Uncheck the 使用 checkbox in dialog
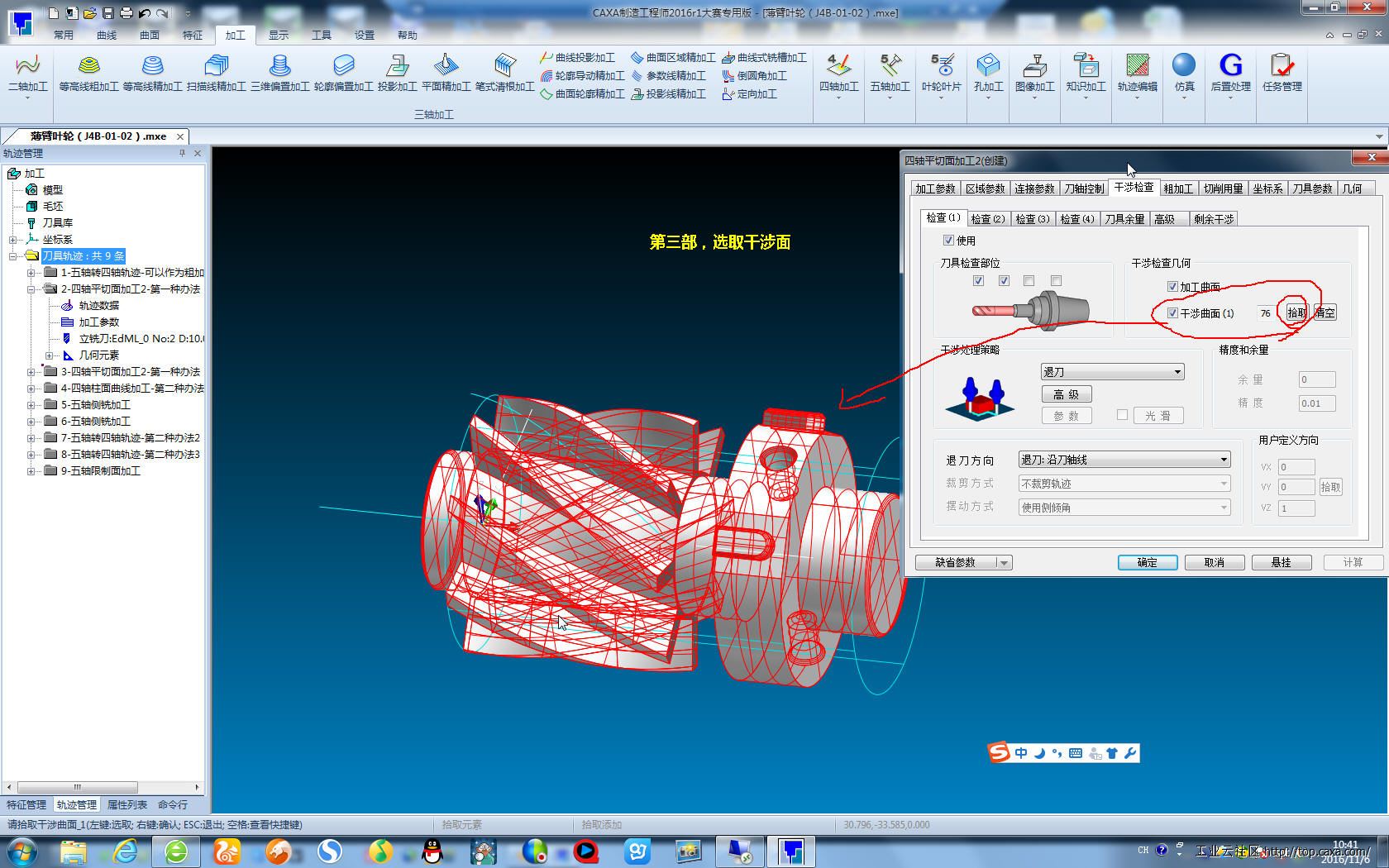Viewport: 1389px width, 868px height. pos(948,241)
